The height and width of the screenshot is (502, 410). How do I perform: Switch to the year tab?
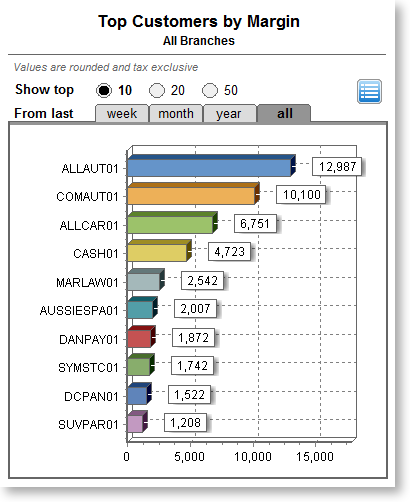pyautogui.click(x=230, y=113)
